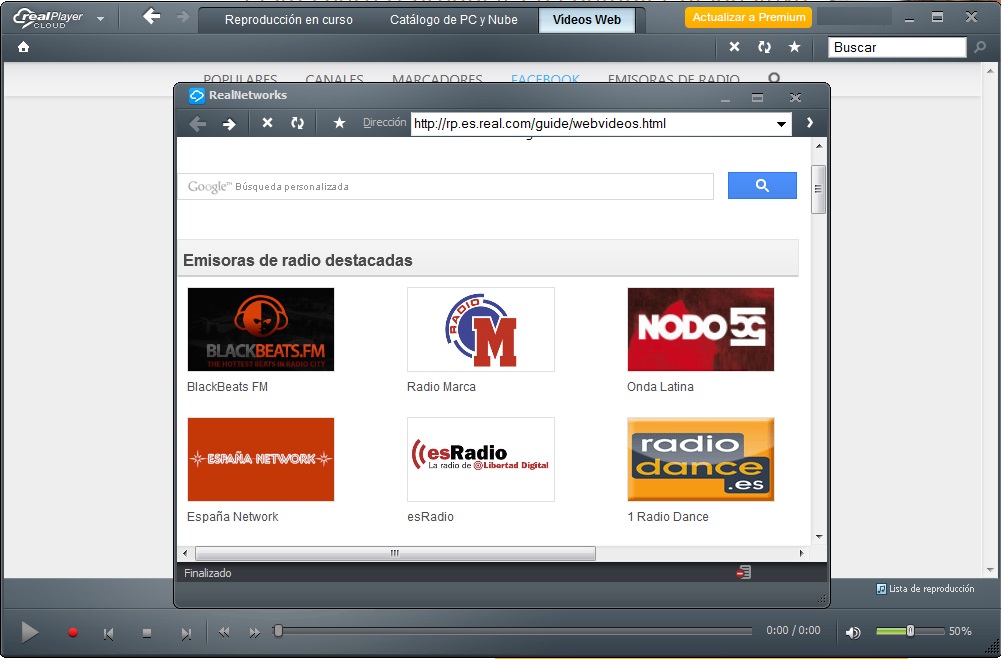Click the chevron right of the address bar

(809, 123)
